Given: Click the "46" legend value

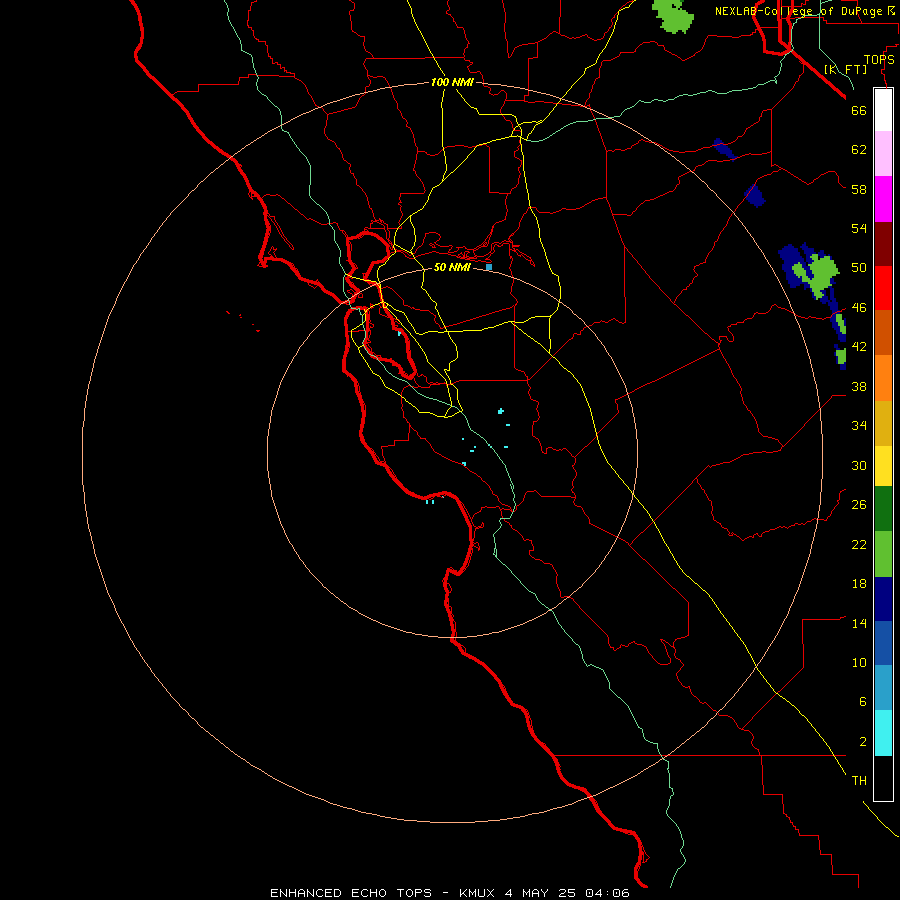Looking at the screenshot, I should 859,308.
